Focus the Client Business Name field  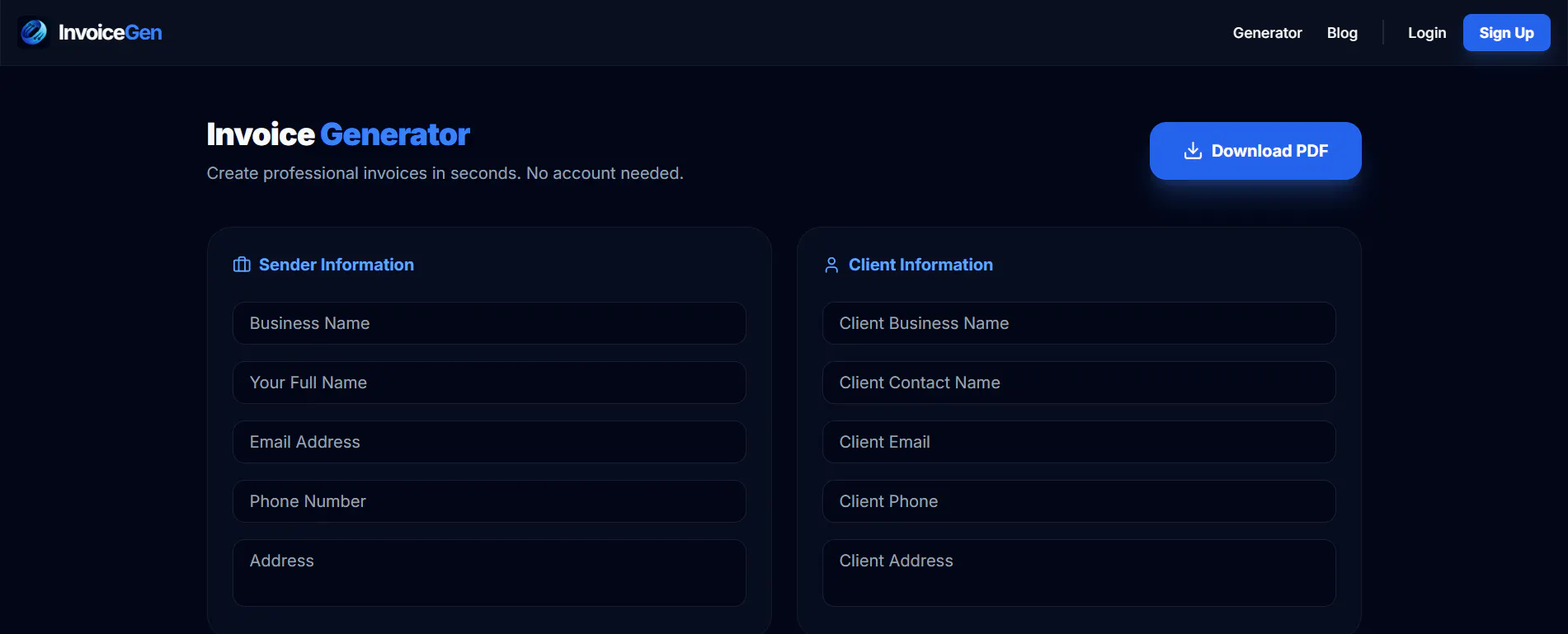pyautogui.click(x=1079, y=323)
